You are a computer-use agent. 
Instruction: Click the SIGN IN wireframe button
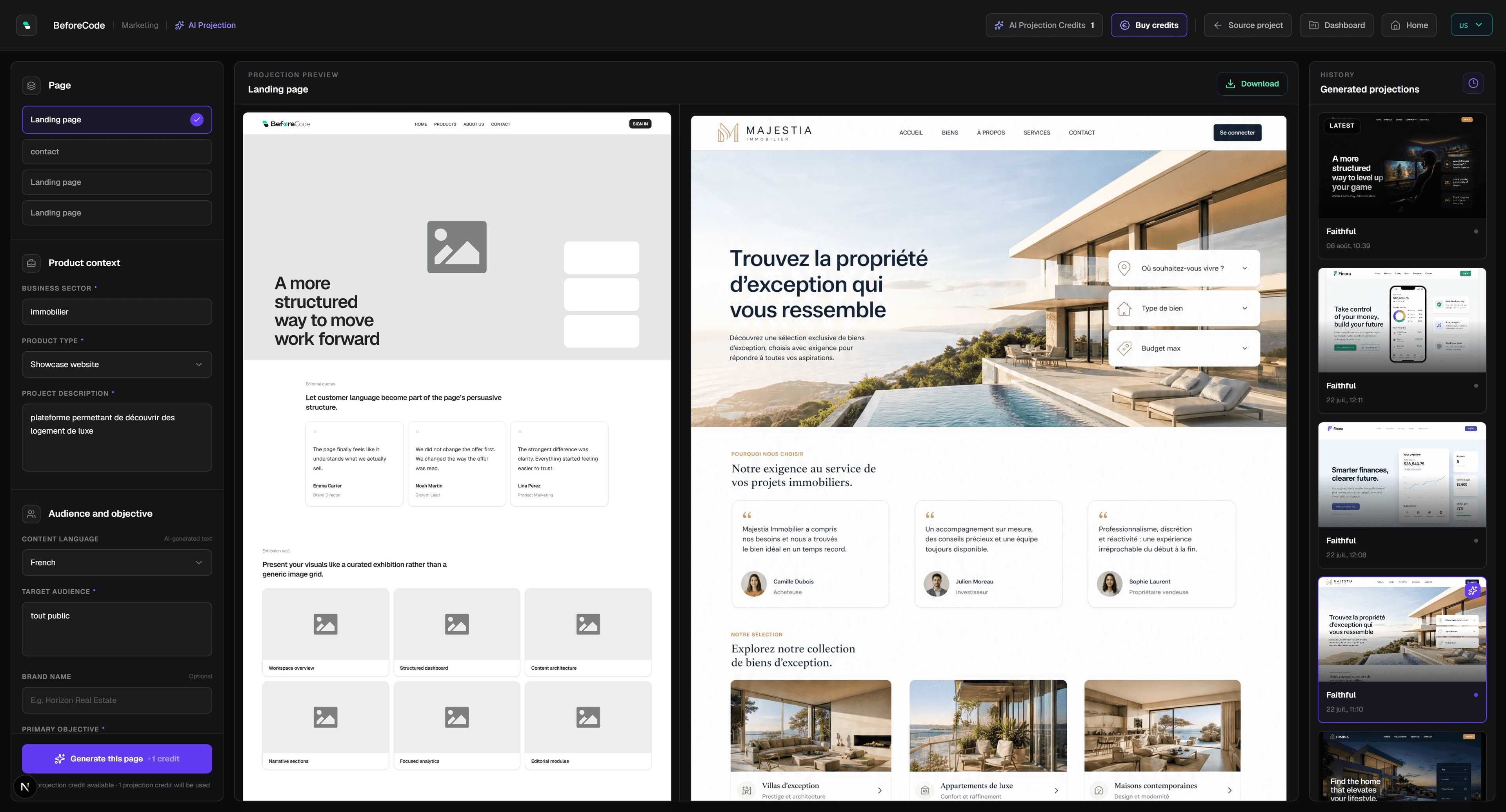coord(640,124)
